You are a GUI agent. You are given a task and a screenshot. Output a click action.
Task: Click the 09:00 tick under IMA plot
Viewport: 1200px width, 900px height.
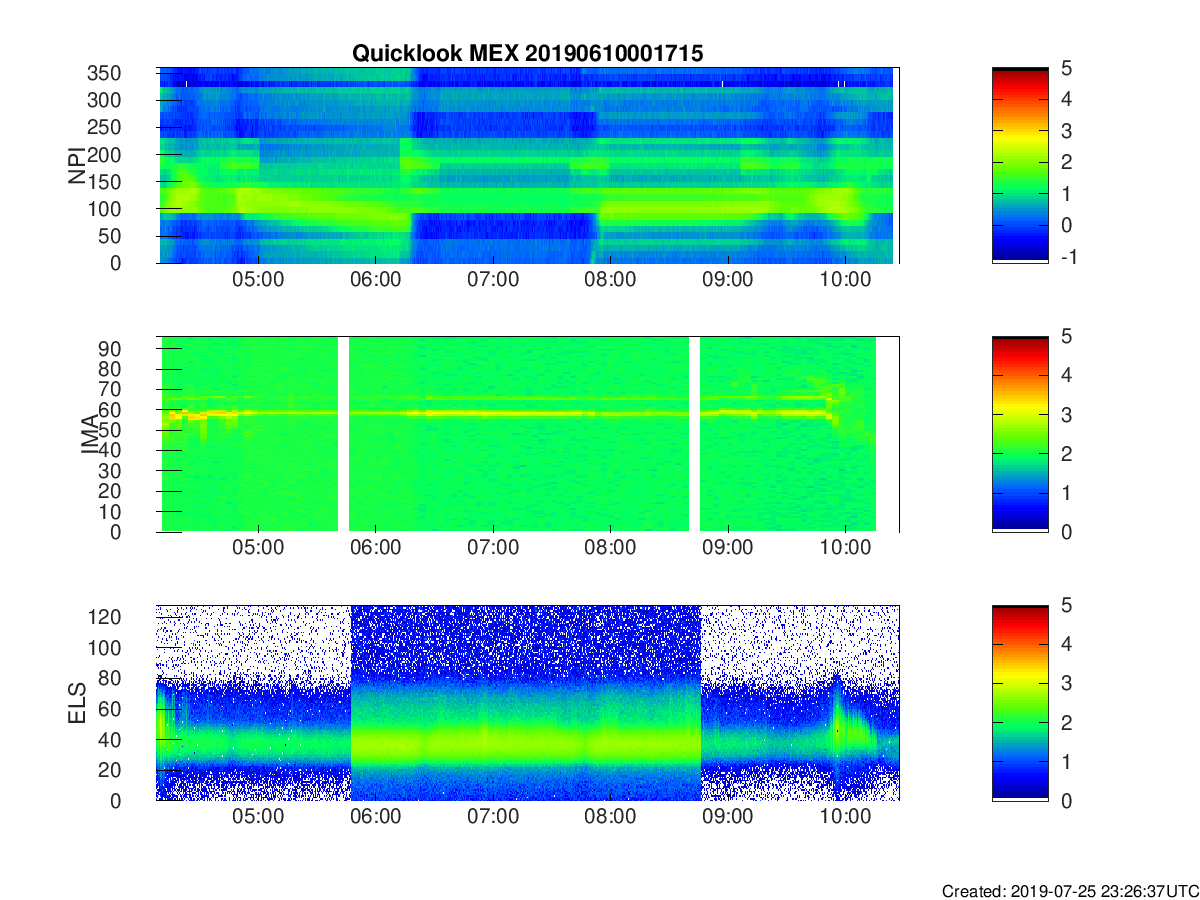[x=728, y=550]
